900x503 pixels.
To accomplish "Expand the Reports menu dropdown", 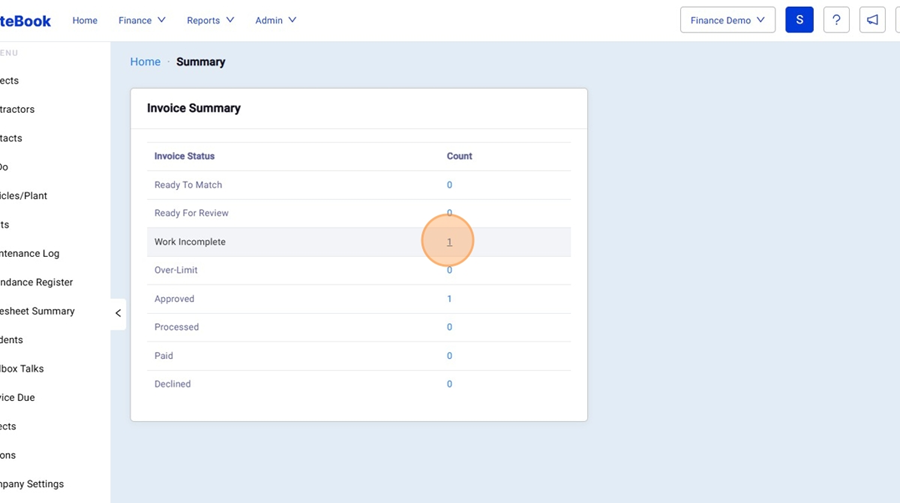I will (x=210, y=20).
